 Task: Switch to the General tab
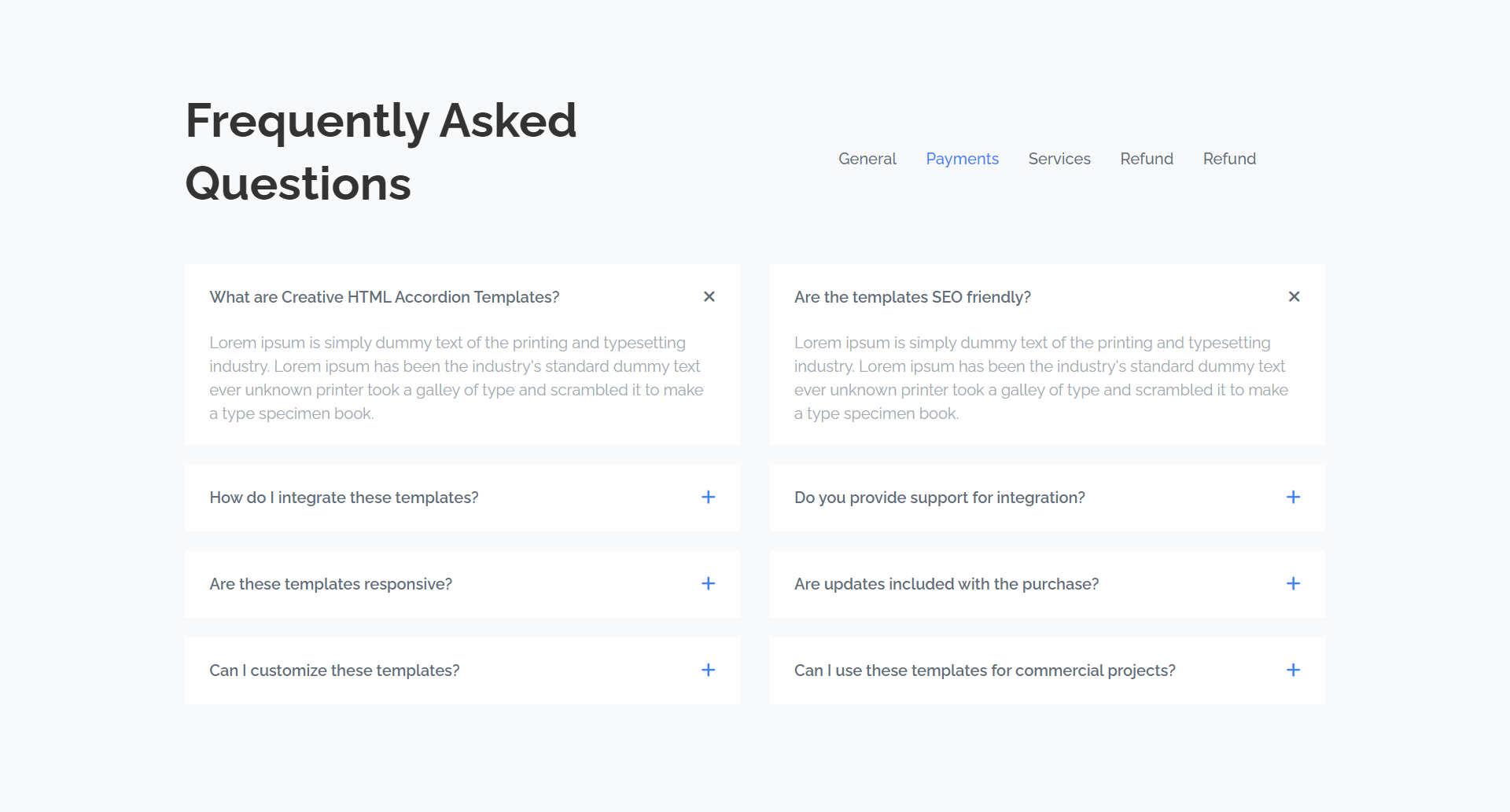click(x=867, y=159)
